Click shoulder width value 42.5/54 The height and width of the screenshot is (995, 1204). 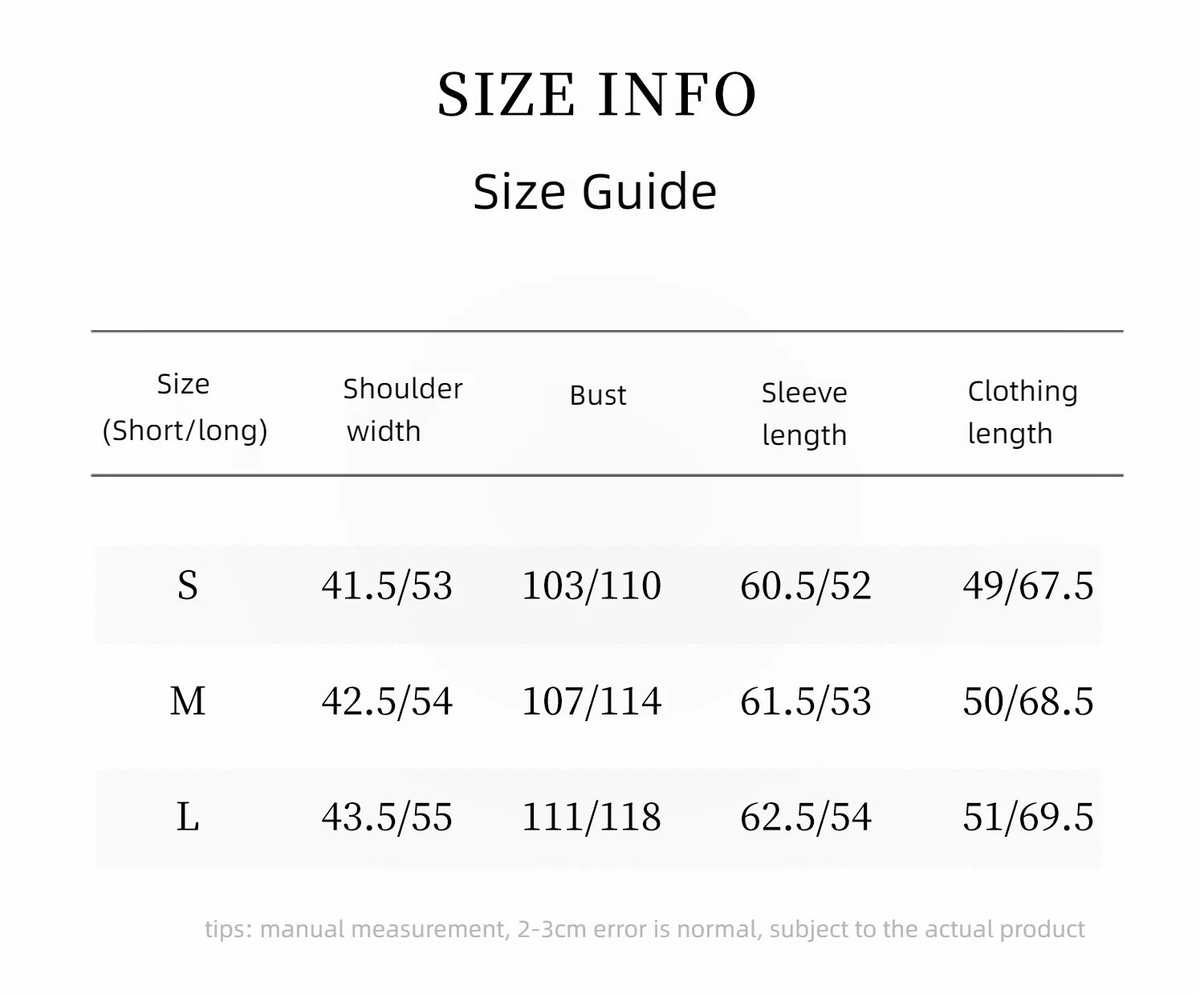pyautogui.click(x=387, y=701)
